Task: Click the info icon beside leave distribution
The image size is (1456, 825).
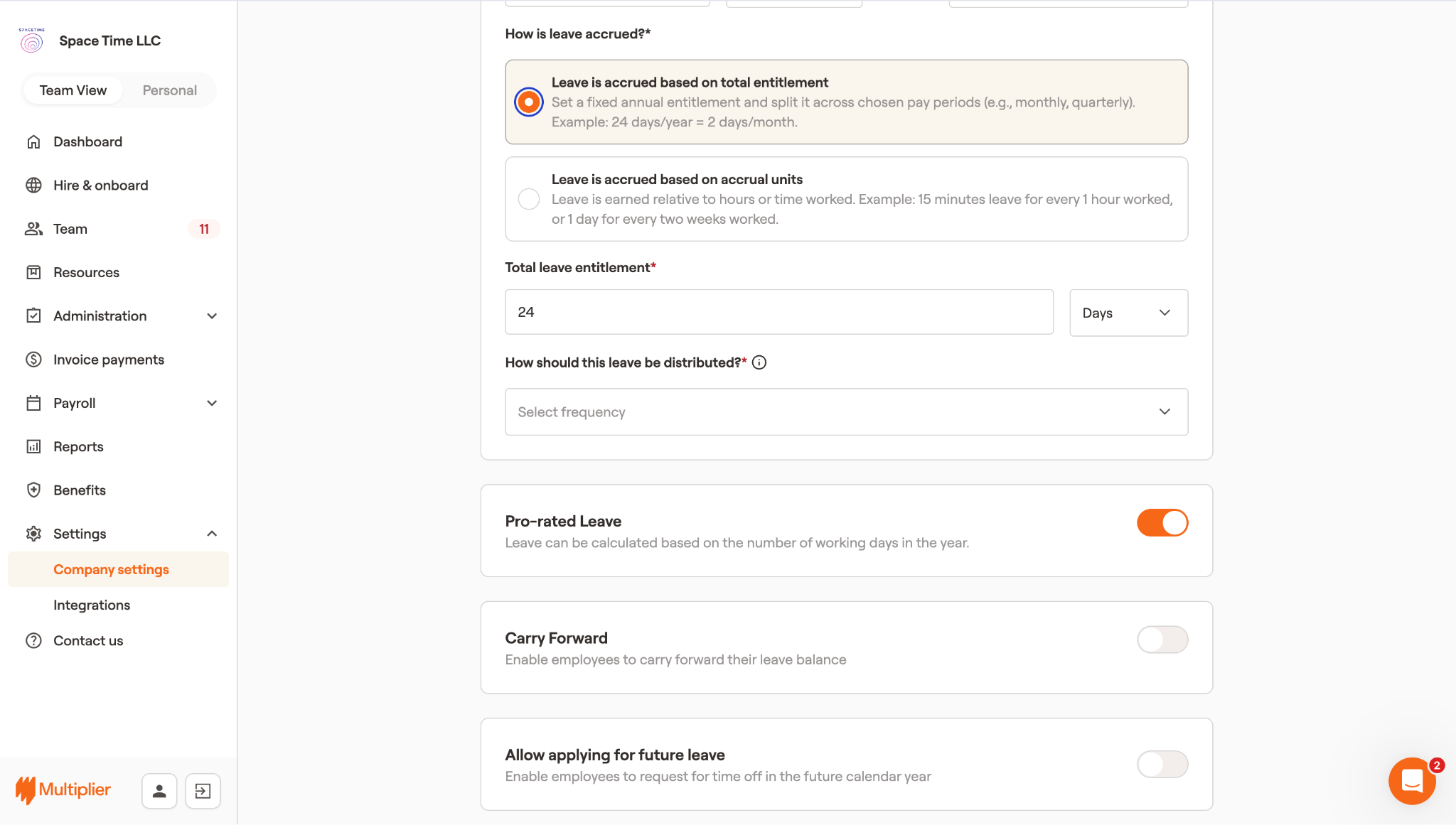Action: click(x=759, y=362)
